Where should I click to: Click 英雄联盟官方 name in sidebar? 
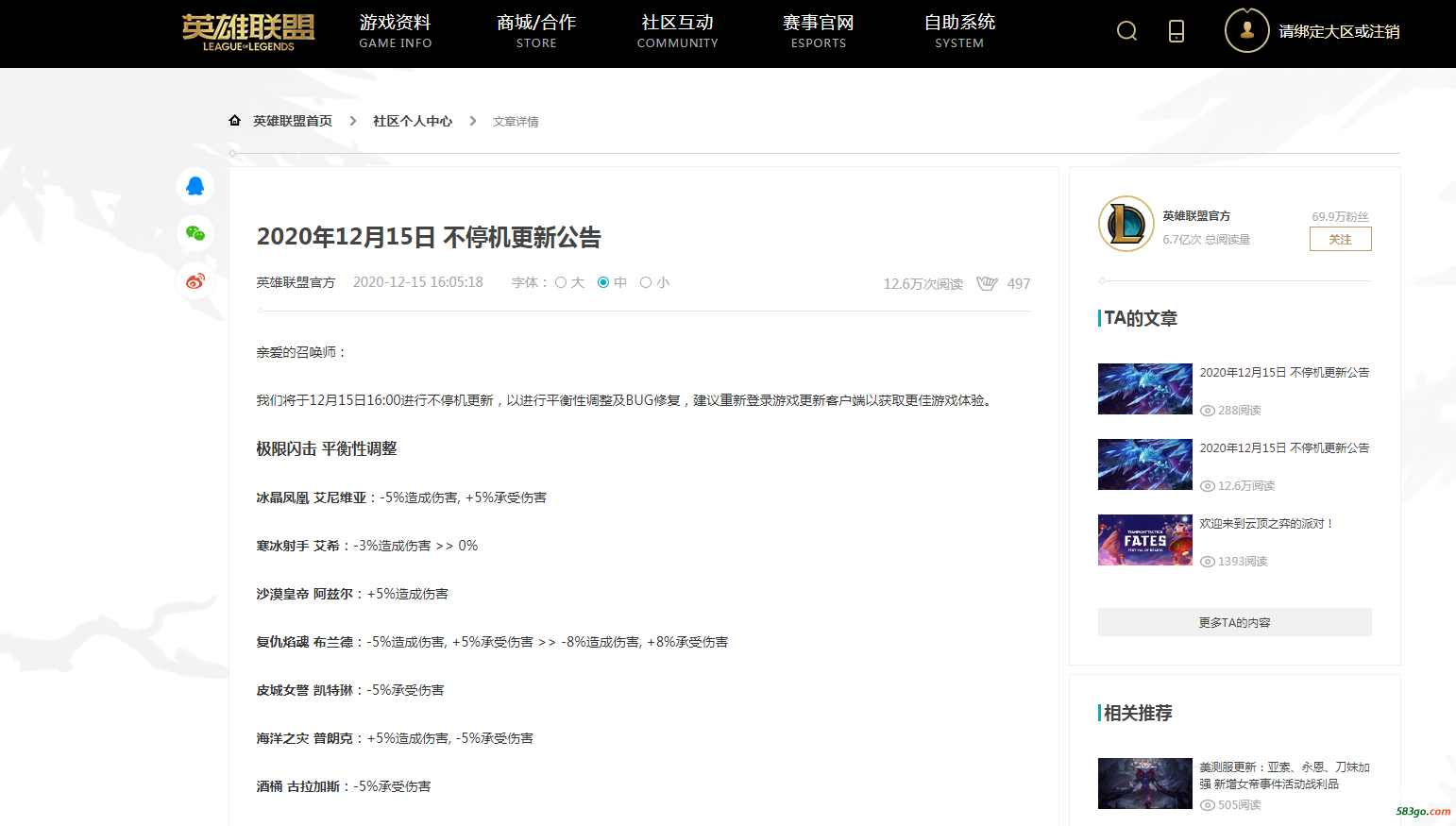click(1196, 216)
